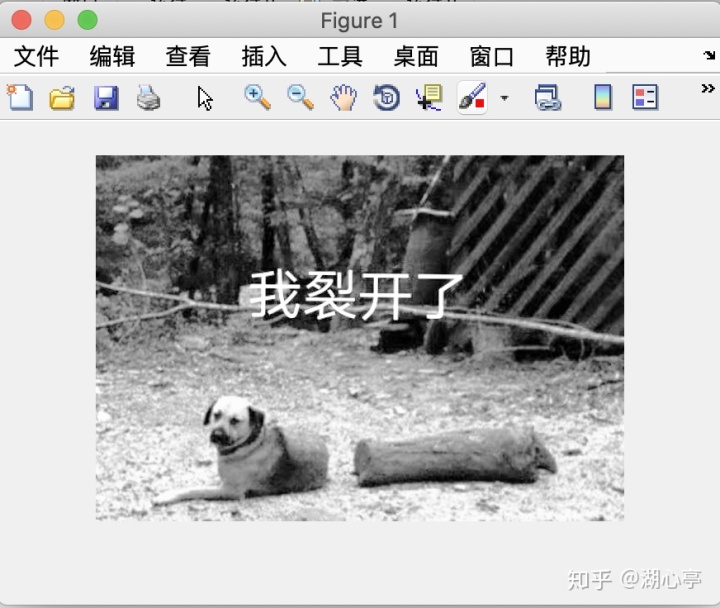Click the grayscale dog image
The height and width of the screenshot is (608, 720).
click(x=360, y=338)
